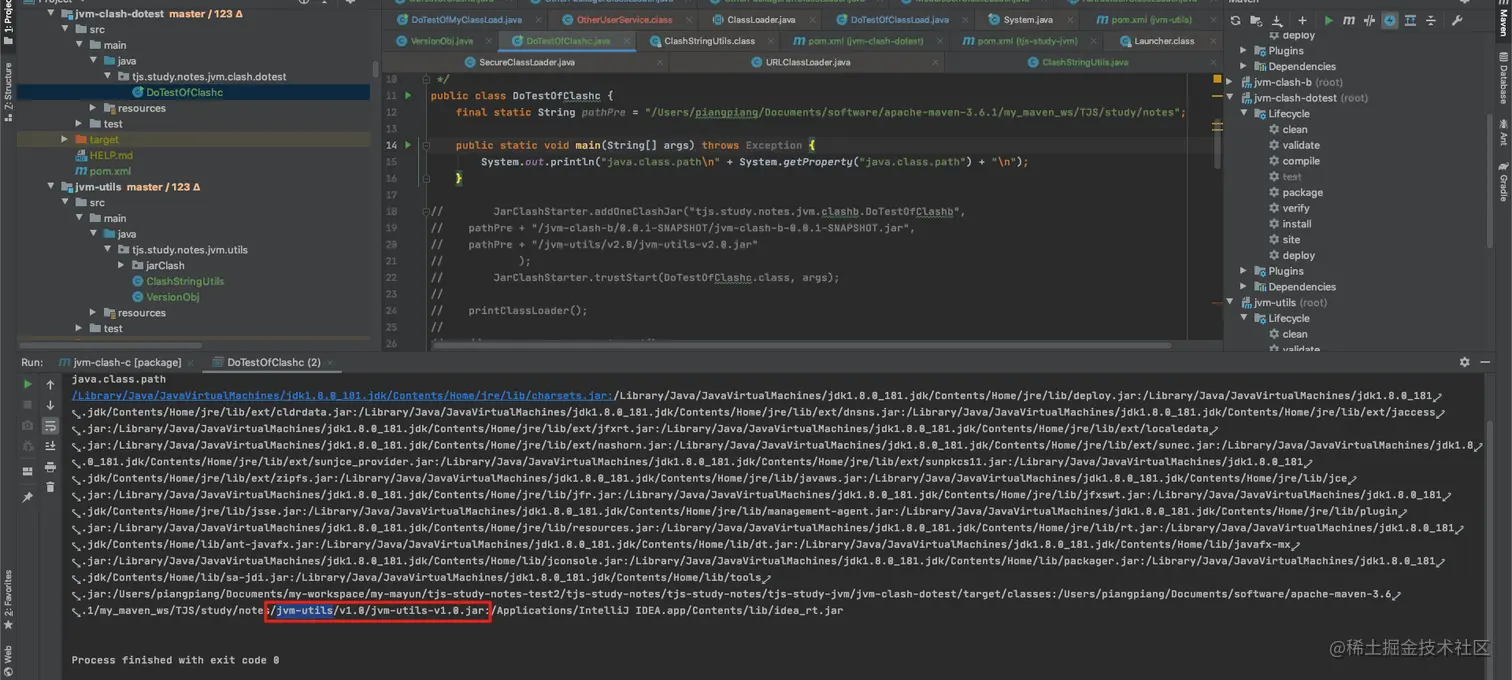Run Maven 'verify' goal under jvm-clash-dotest
Viewport: 1512px width, 680px height.
tap(1296, 208)
